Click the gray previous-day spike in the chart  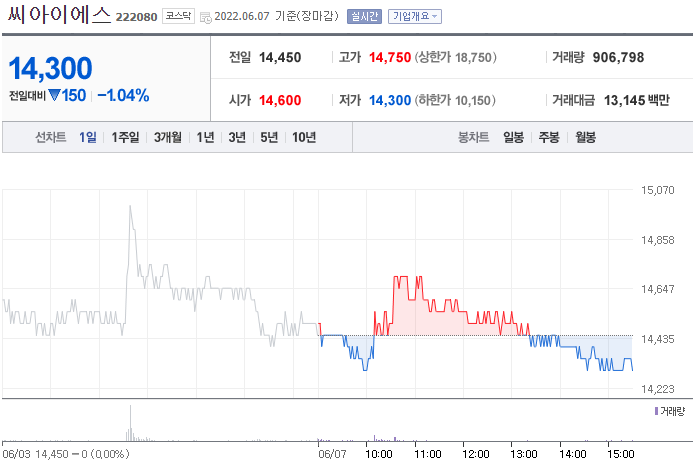click(x=130, y=208)
